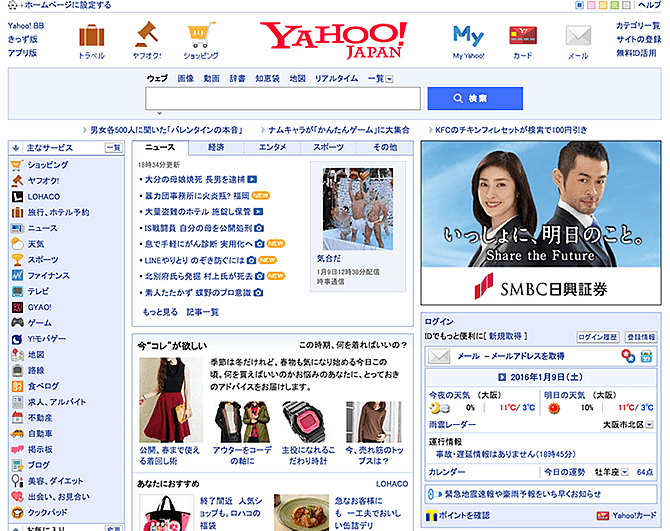Open the ショッピング cart icon
The height and width of the screenshot is (531, 670).
(200, 35)
